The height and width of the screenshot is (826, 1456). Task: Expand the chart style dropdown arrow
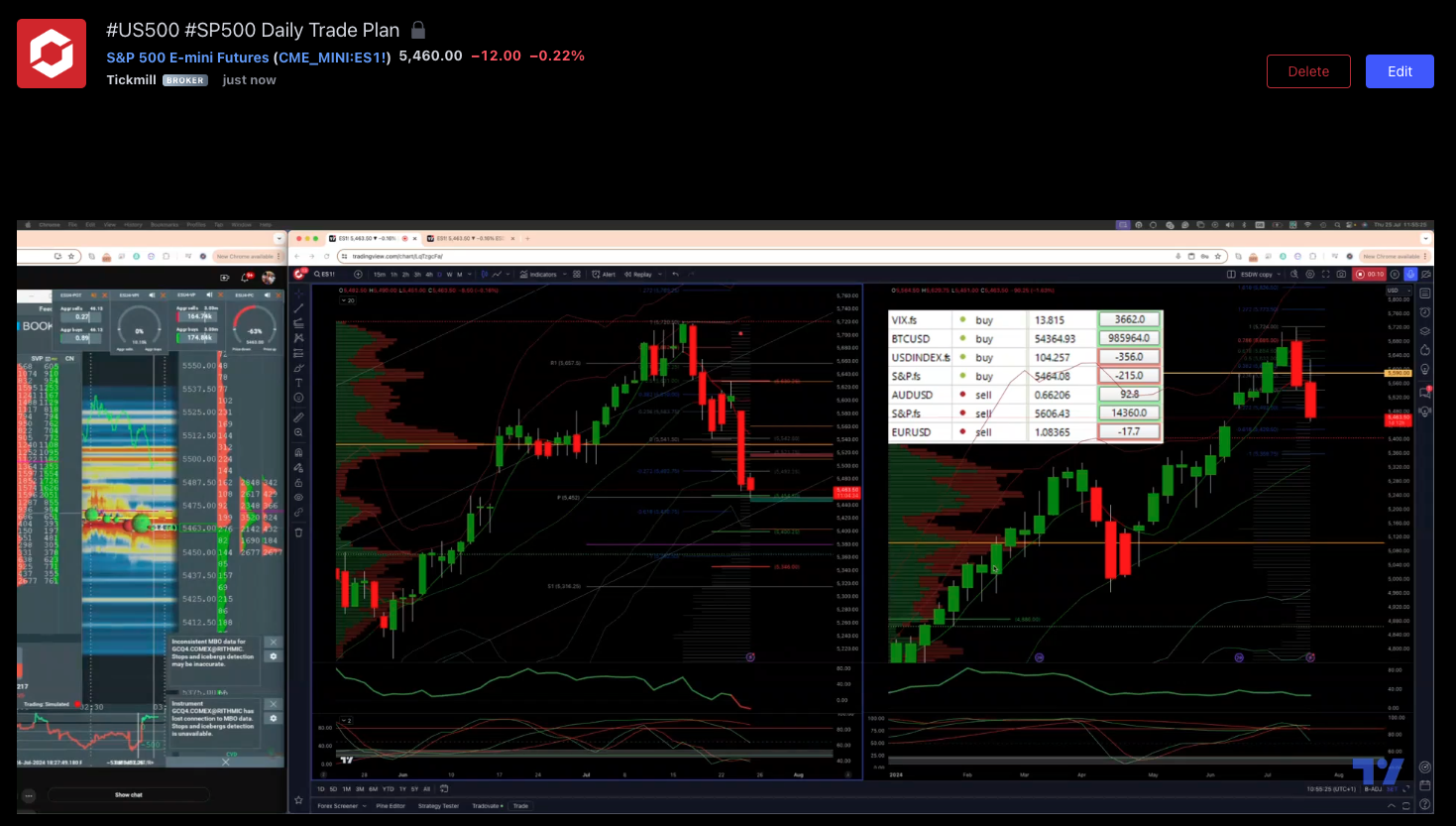pyautogui.click(x=507, y=275)
